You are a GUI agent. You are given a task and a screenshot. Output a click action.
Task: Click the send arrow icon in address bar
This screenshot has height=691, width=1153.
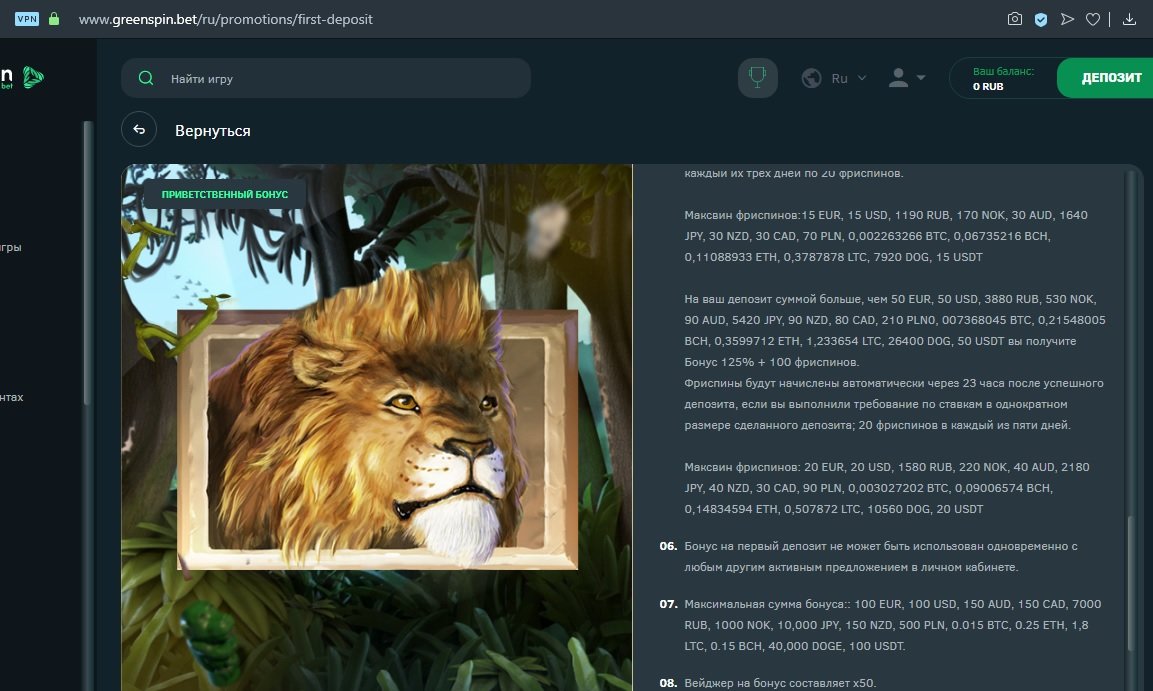click(1067, 19)
